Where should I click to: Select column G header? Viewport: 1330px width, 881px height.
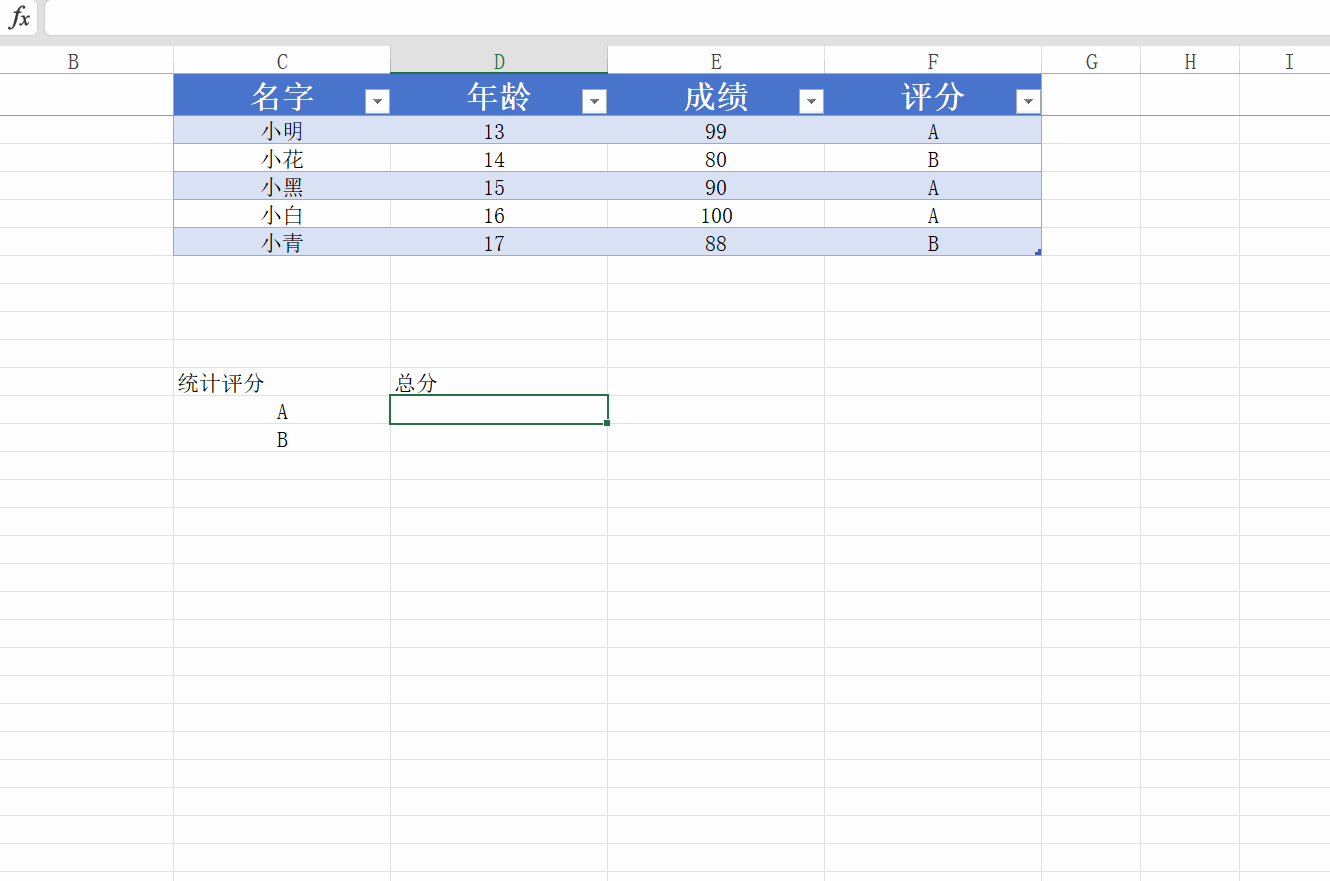[1091, 61]
